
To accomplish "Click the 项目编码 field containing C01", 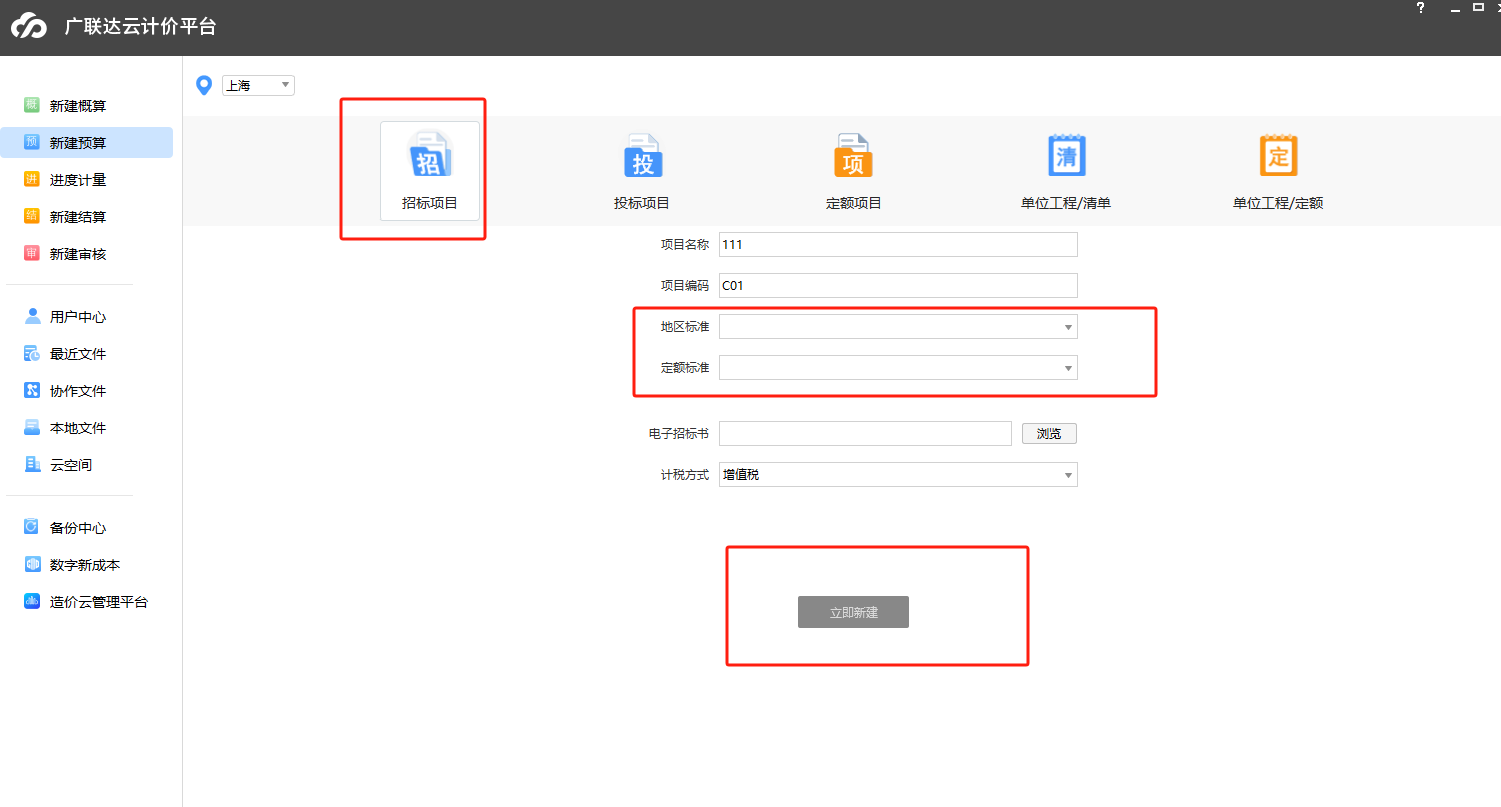I will (898, 286).
